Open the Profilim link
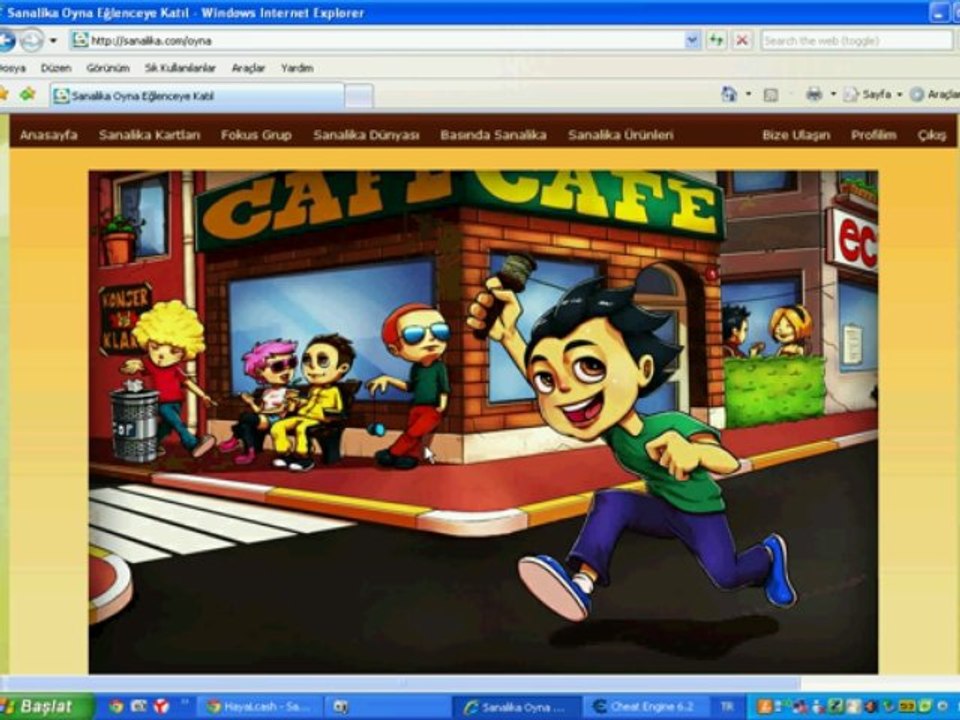 (x=874, y=135)
